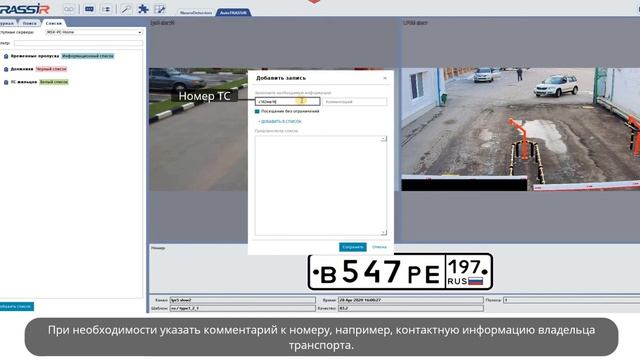Click scroll down arrow in dialog textarea
Screen dimensions: 640x360
point(383,232)
